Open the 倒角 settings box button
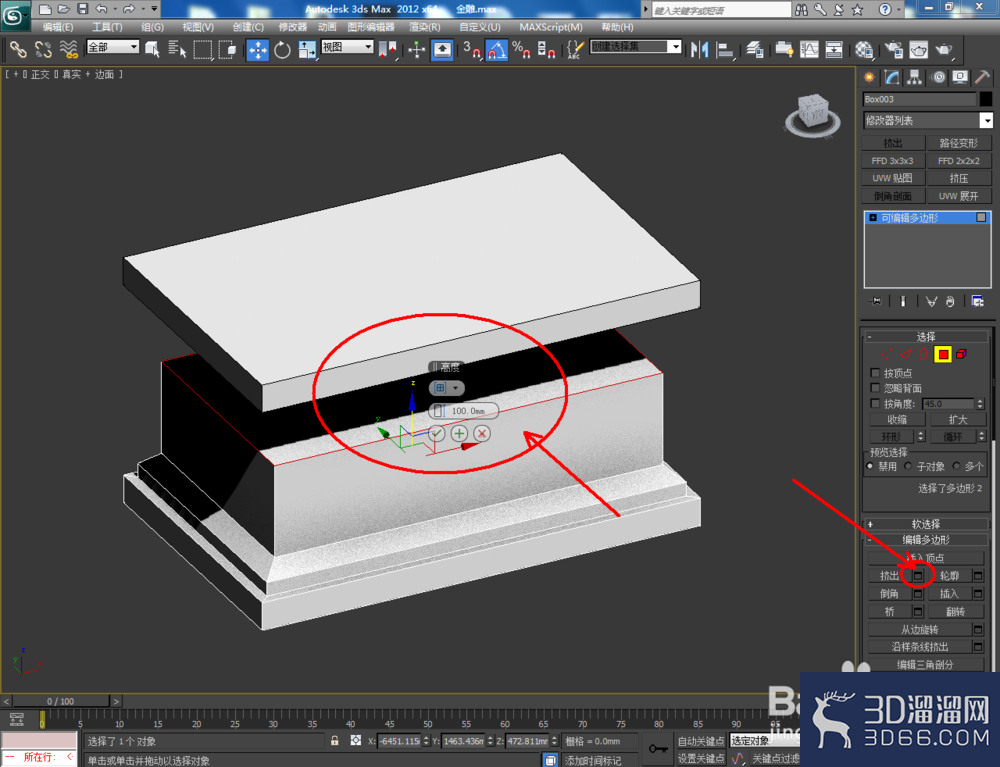 (x=918, y=594)
